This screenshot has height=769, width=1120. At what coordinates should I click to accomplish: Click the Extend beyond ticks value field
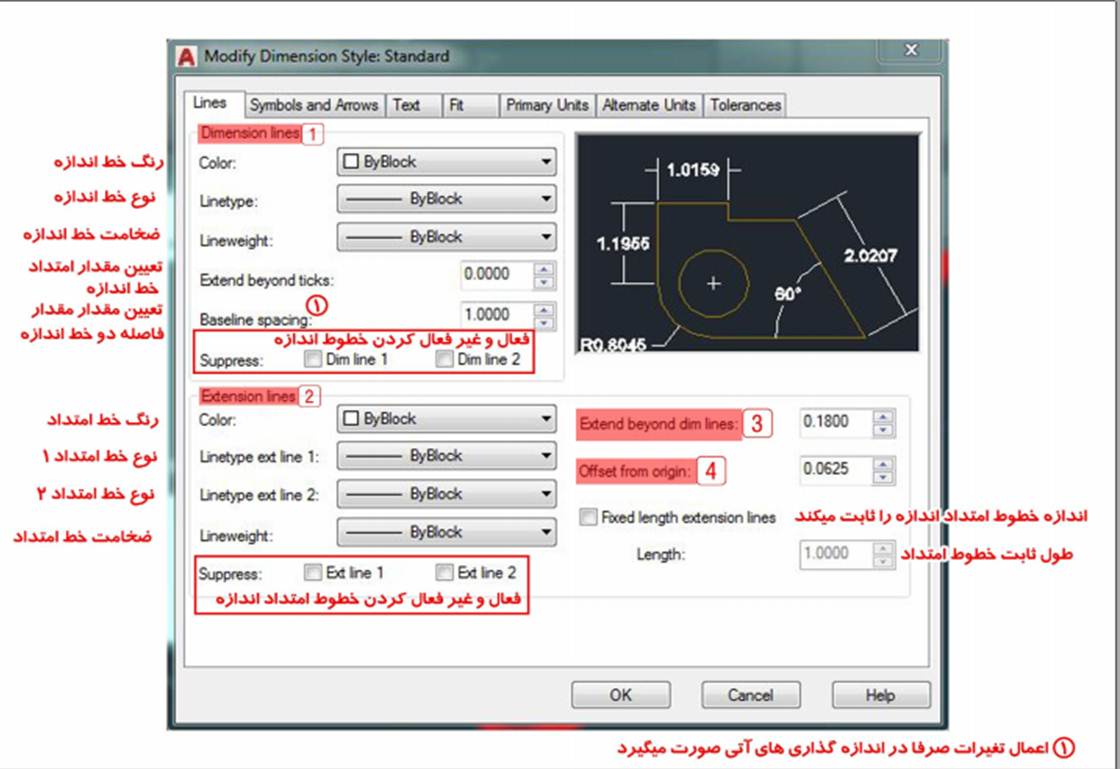point(496,275)
